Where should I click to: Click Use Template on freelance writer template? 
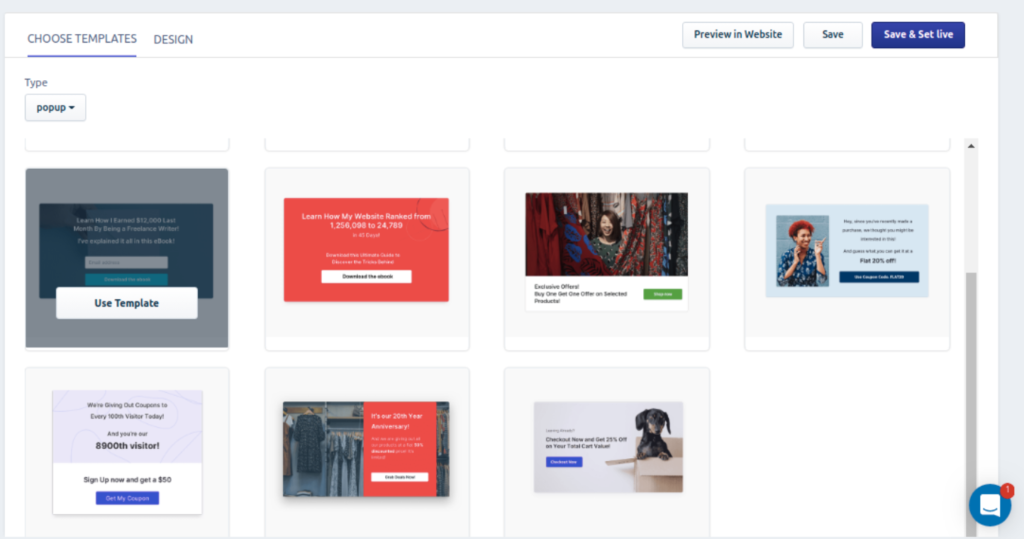click(x=127, y=303)
